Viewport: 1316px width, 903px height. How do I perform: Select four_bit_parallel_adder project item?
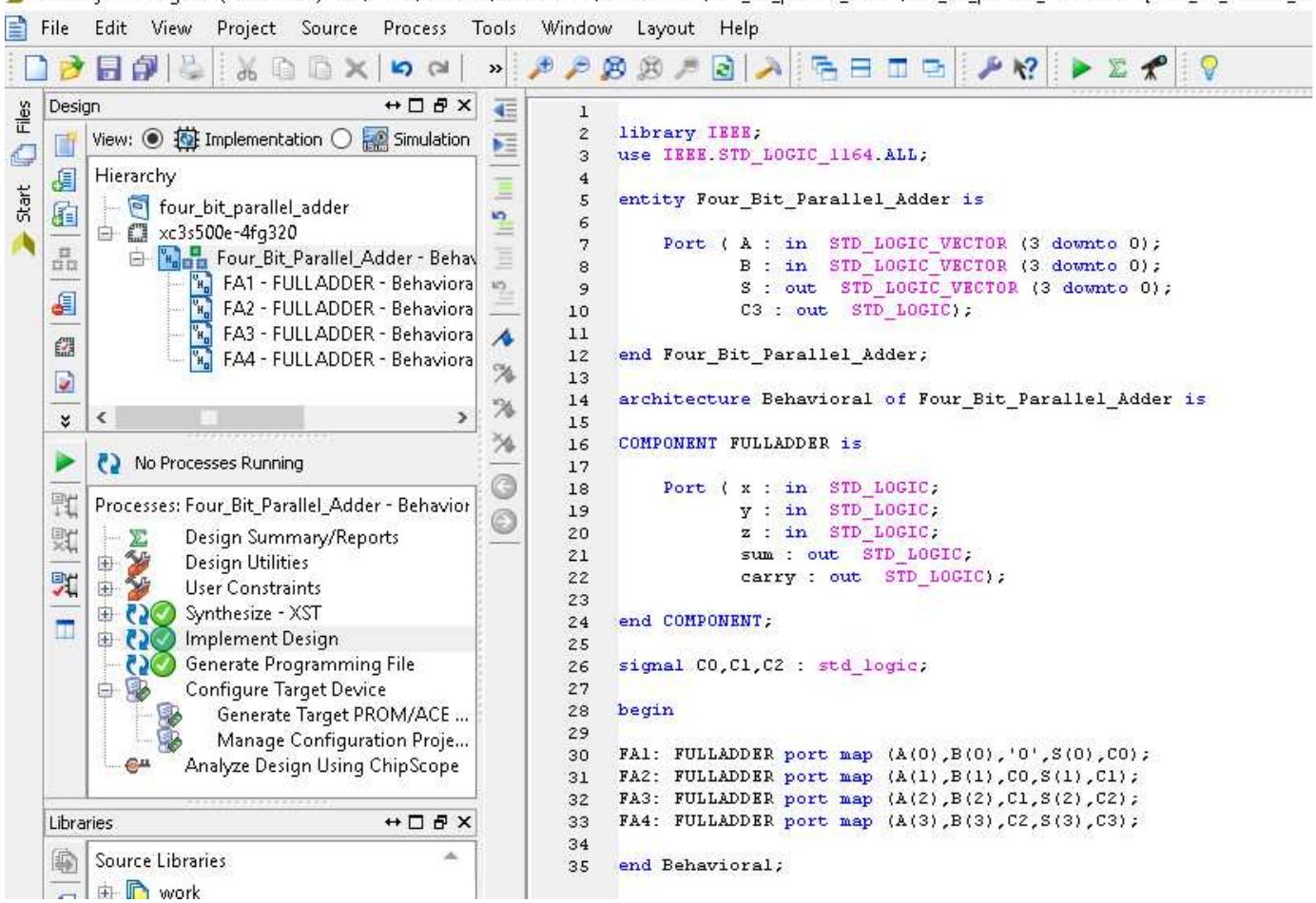pos(253,207)
